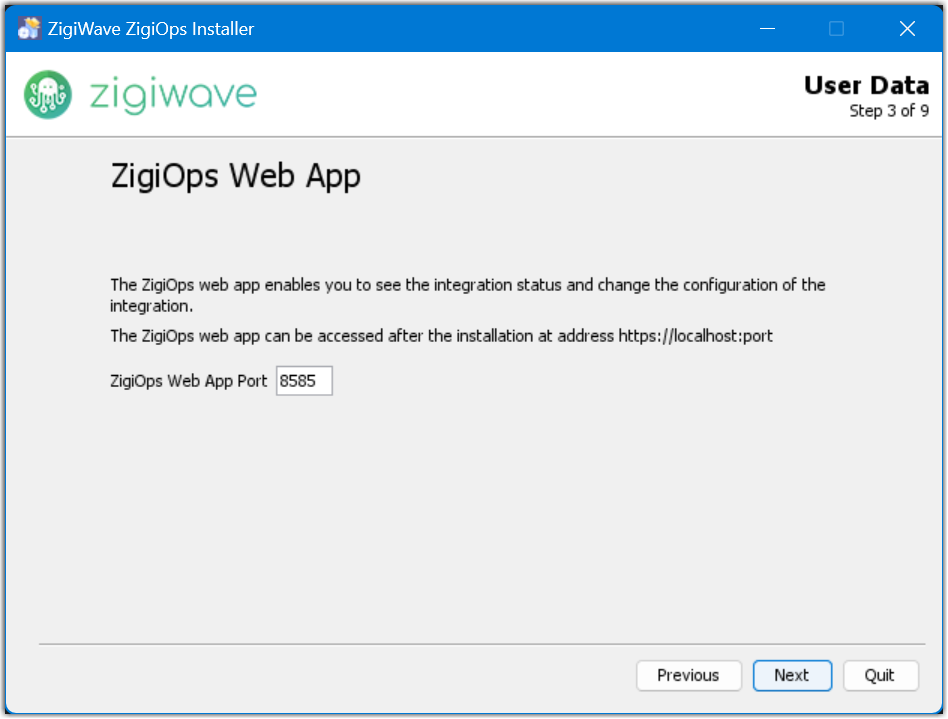948x719 pixels.
Task: Click the https://localhost:port address text
Action: pyautogui.click(x=695, y=336)
